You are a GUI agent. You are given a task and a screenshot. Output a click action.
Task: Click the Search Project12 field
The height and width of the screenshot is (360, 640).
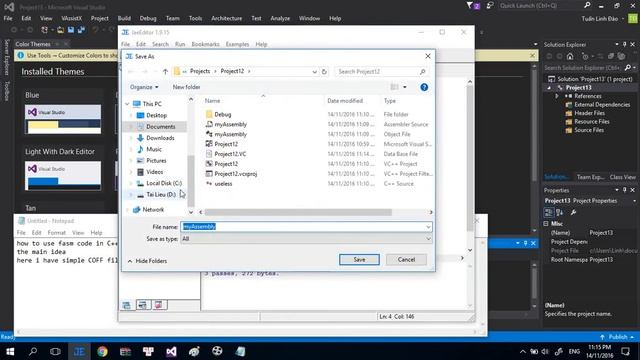click(x=381, y=71)
